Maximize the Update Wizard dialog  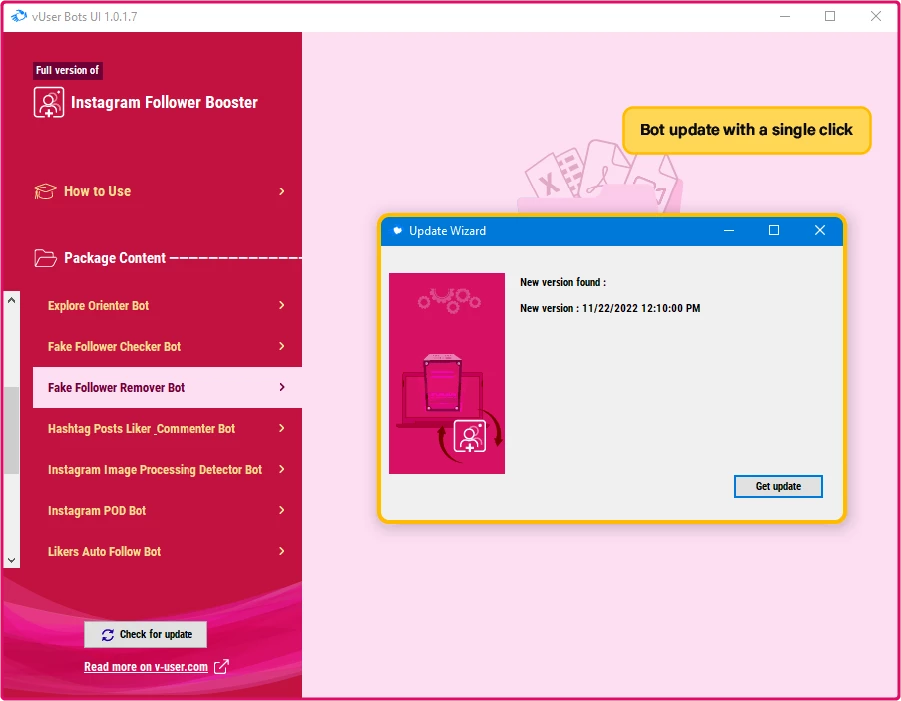(x=774, y=230)
